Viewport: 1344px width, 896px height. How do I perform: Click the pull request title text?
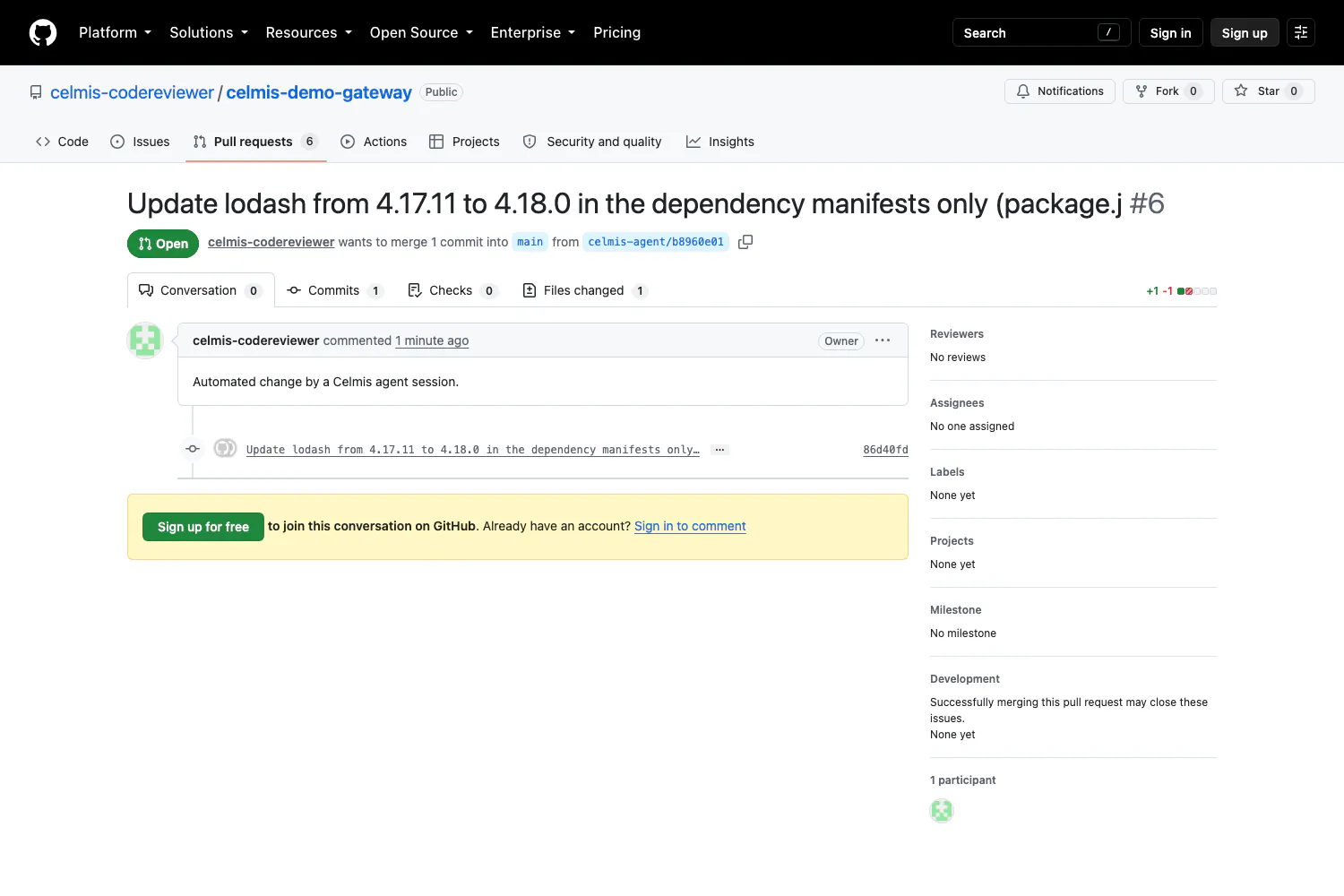click(625, 203)
